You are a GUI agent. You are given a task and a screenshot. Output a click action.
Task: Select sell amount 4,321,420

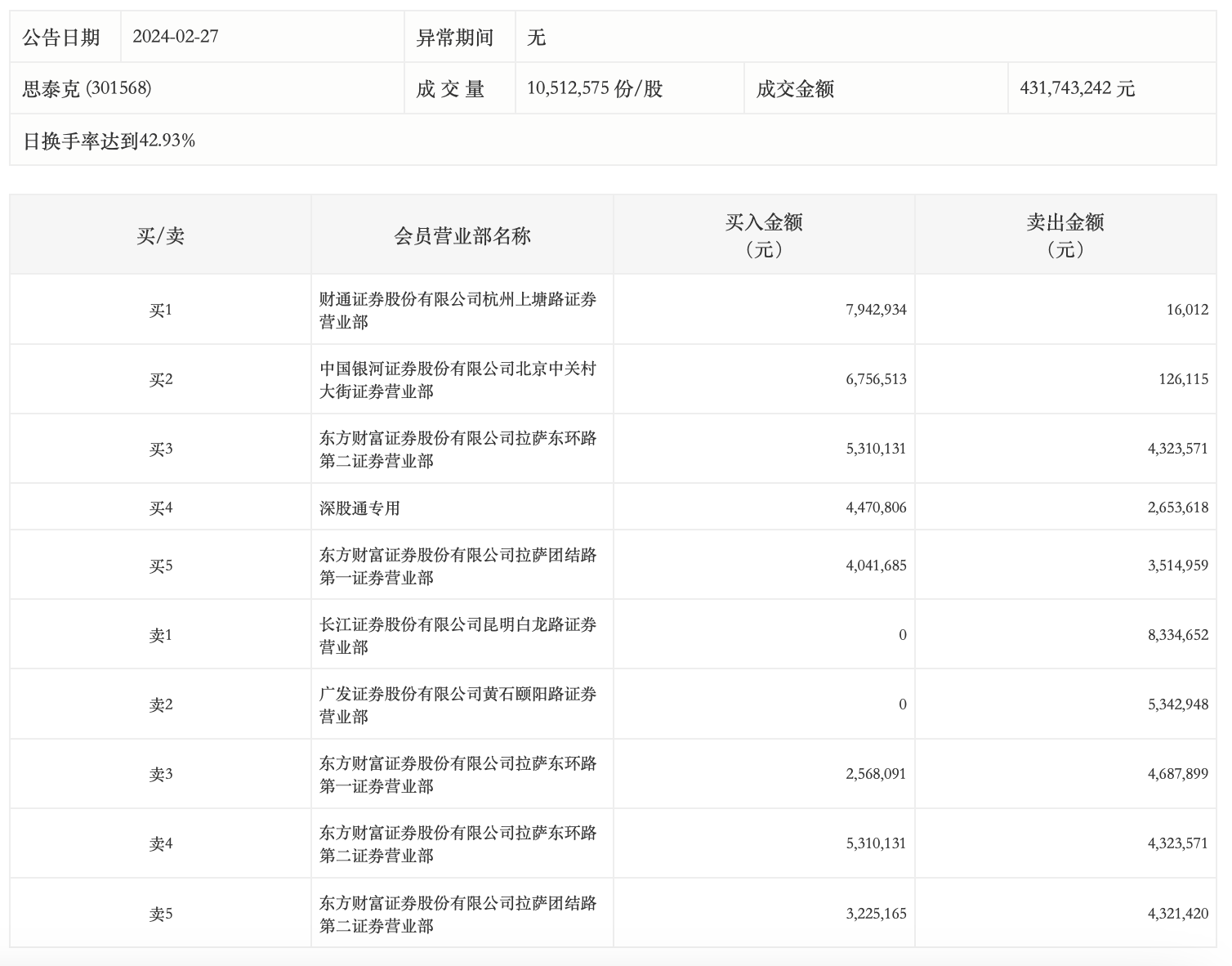(1178, 915)
